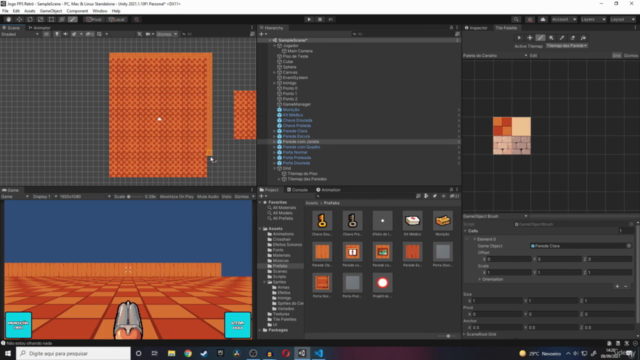Remove cell element with minus button
Screen dimensions: 640x360
click(x=626, y=287)
